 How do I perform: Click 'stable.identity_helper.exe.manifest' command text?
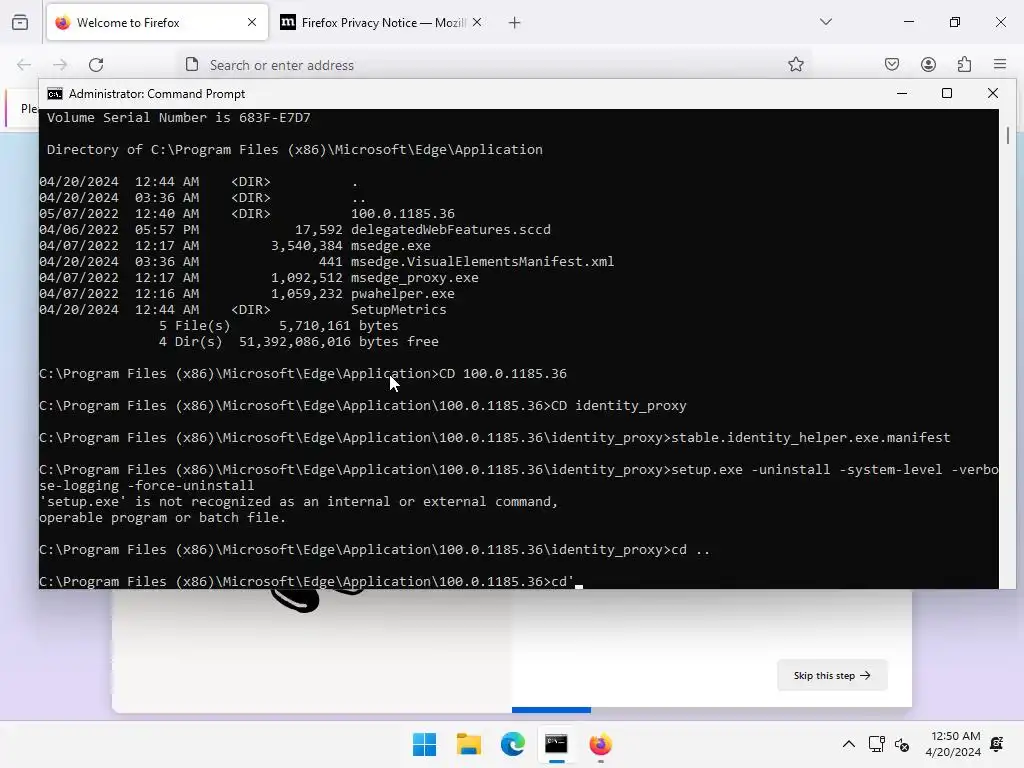[810, 438]
